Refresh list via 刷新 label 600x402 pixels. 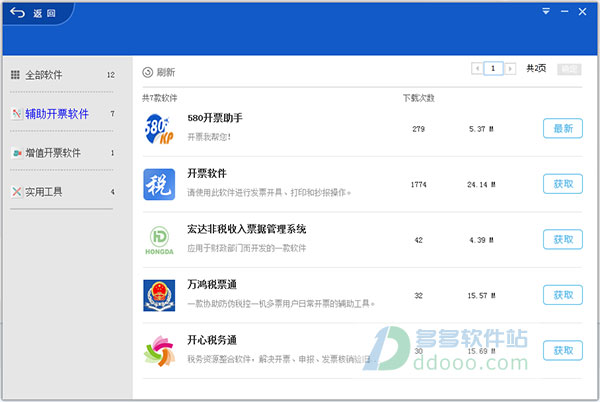pyautogui.click(x=166, y=72)
